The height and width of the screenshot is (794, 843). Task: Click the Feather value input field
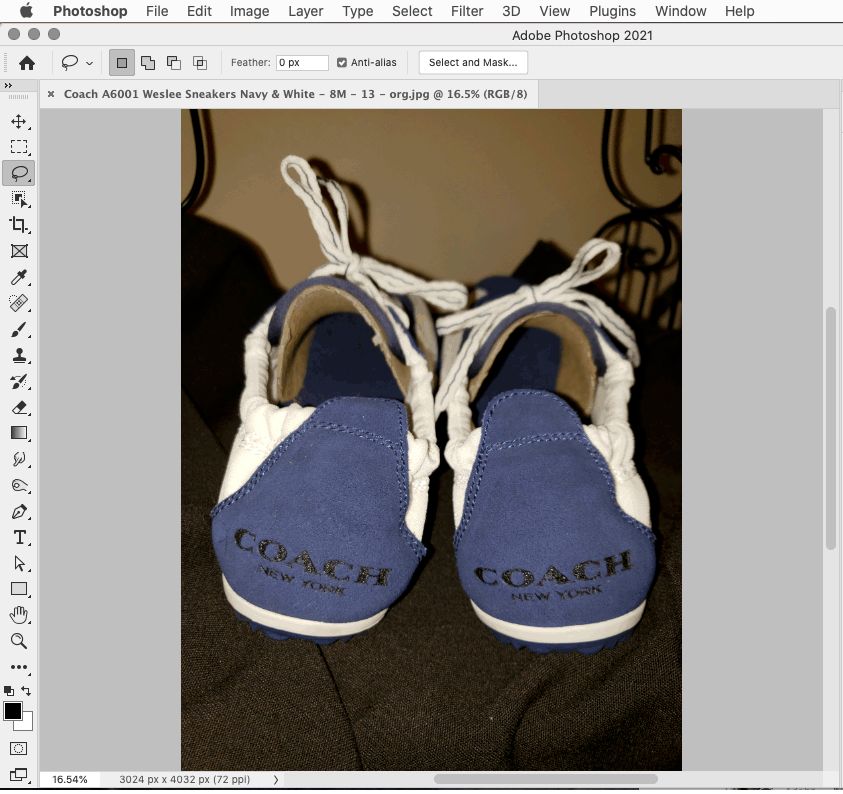click(302, 63)
